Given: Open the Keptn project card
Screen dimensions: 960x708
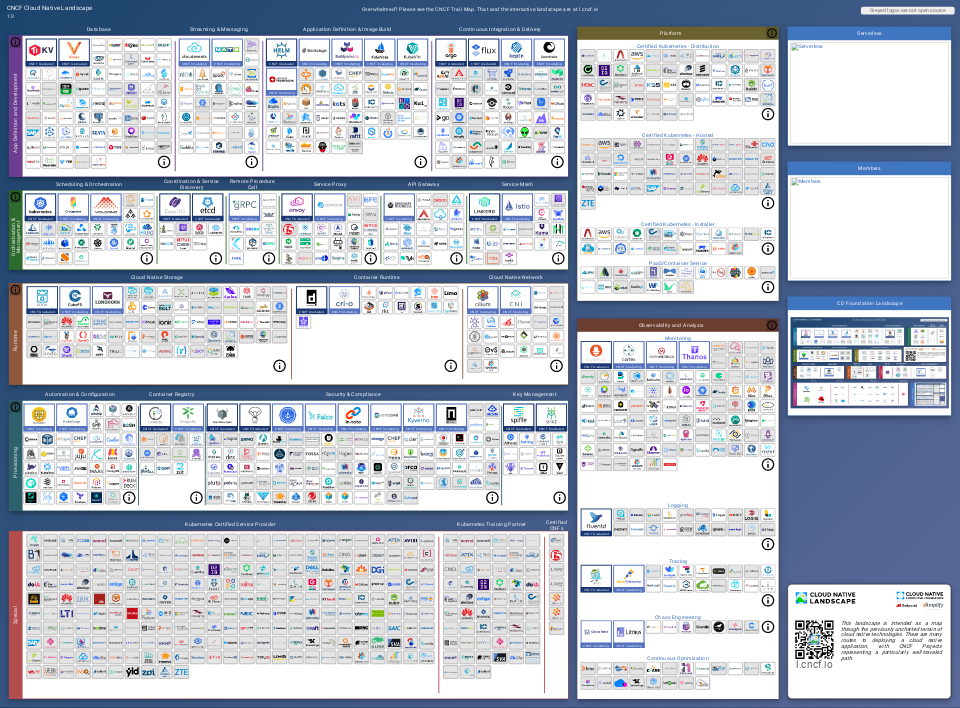Looking at the screenshot, I should click(517, 53).
